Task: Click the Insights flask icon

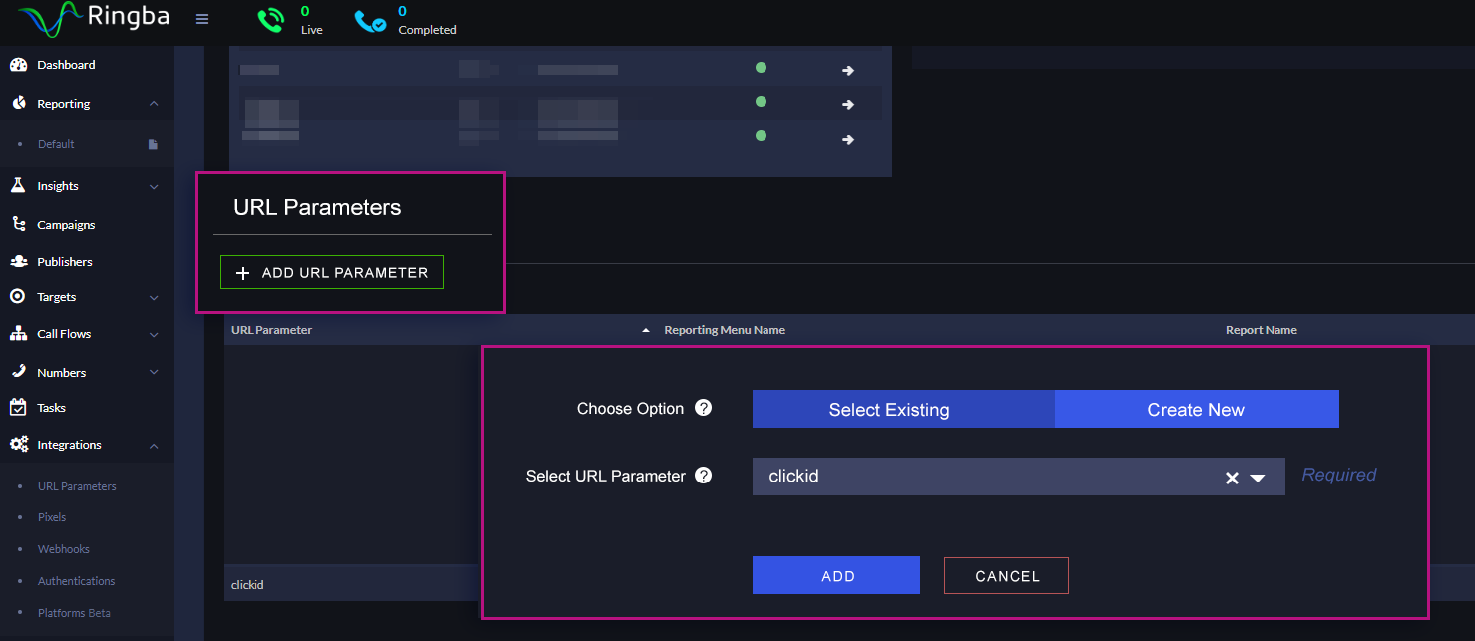Action: click(x=18, y=185)
